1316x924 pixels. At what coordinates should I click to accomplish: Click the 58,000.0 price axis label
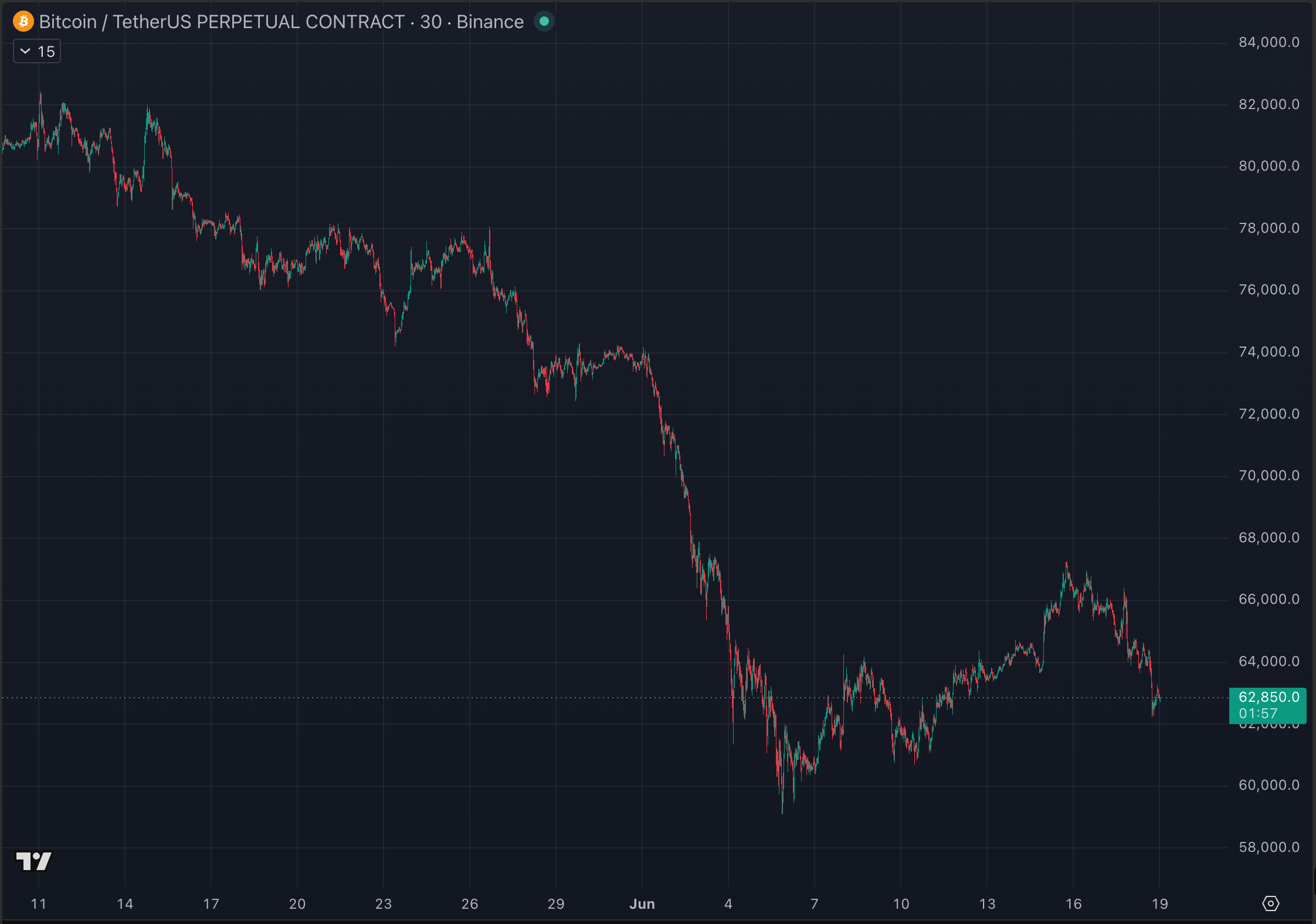pyautogui.click(x=1268, y=847)
